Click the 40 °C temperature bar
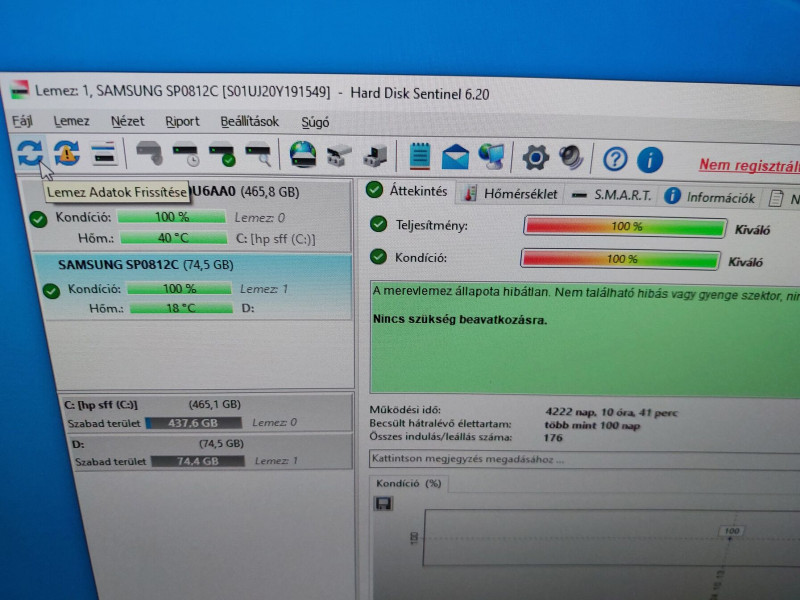Viewport: 800px width, 600px height. pyautogui.click(x=173, y=238)
